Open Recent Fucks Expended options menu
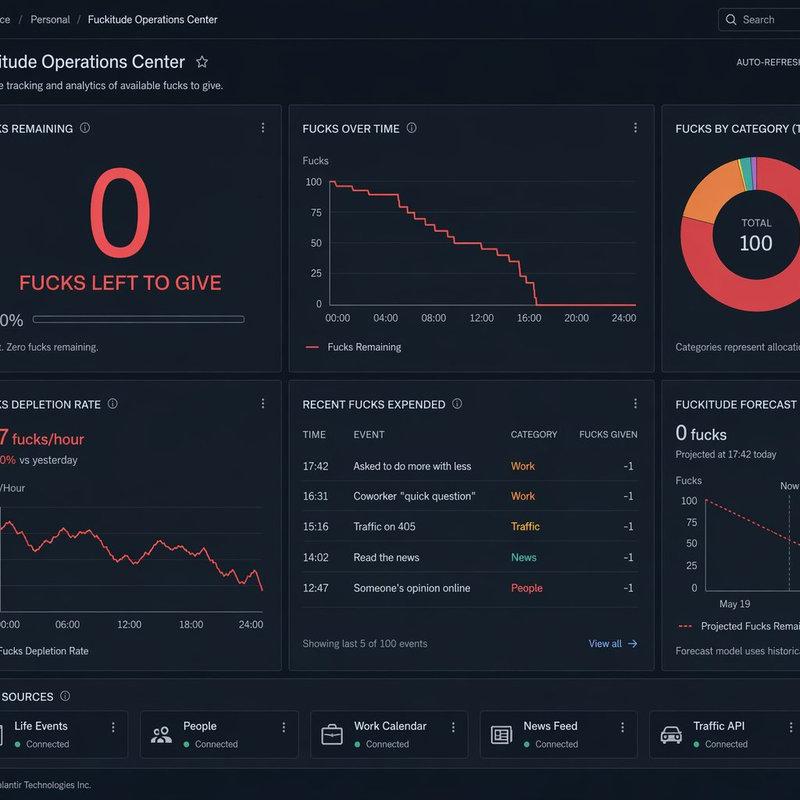The width and height of the screenshot is (800, 800). click(x=635, y=404)
